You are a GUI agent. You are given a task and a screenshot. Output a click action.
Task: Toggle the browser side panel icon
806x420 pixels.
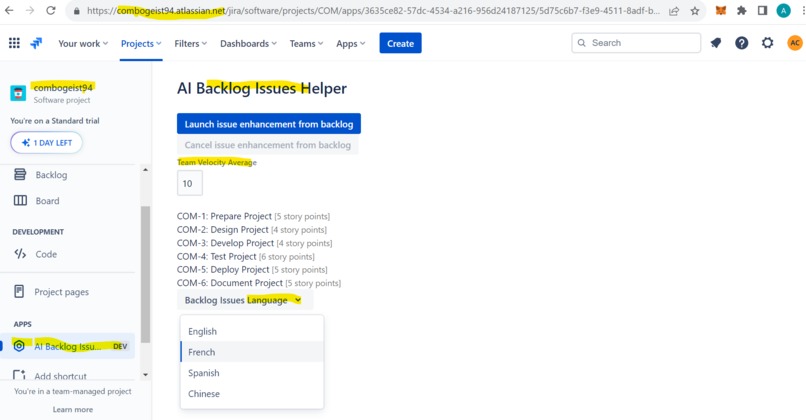762,10
